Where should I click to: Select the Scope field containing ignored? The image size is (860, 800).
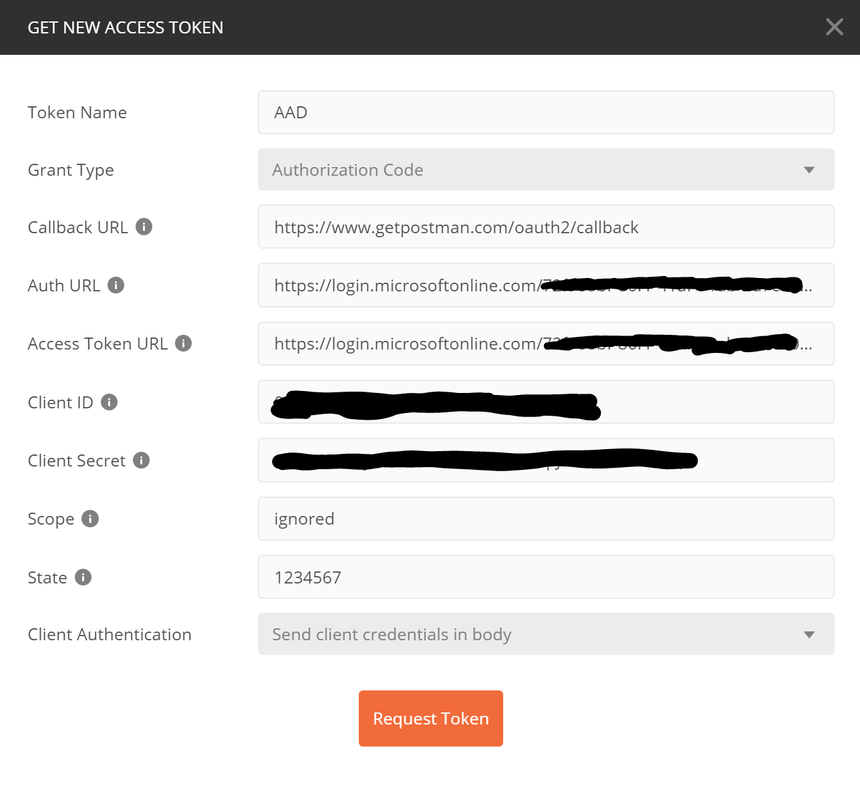[x=546, y=518]
